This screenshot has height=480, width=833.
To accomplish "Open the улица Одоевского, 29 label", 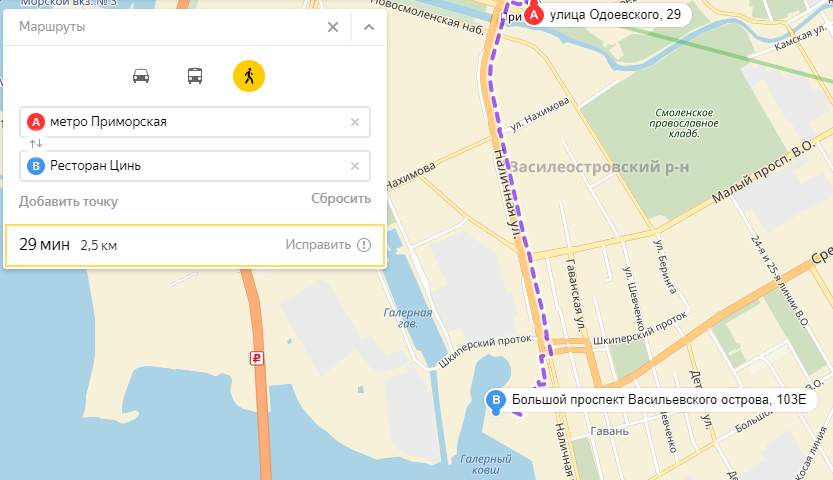I will tap(615, 15).
